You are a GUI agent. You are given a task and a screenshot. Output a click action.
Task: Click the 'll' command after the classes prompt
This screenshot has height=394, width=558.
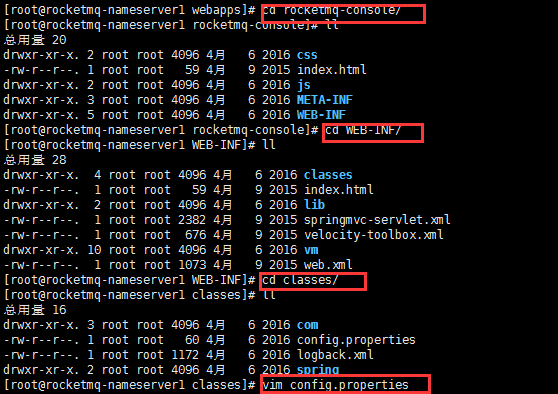click(269, 295)
